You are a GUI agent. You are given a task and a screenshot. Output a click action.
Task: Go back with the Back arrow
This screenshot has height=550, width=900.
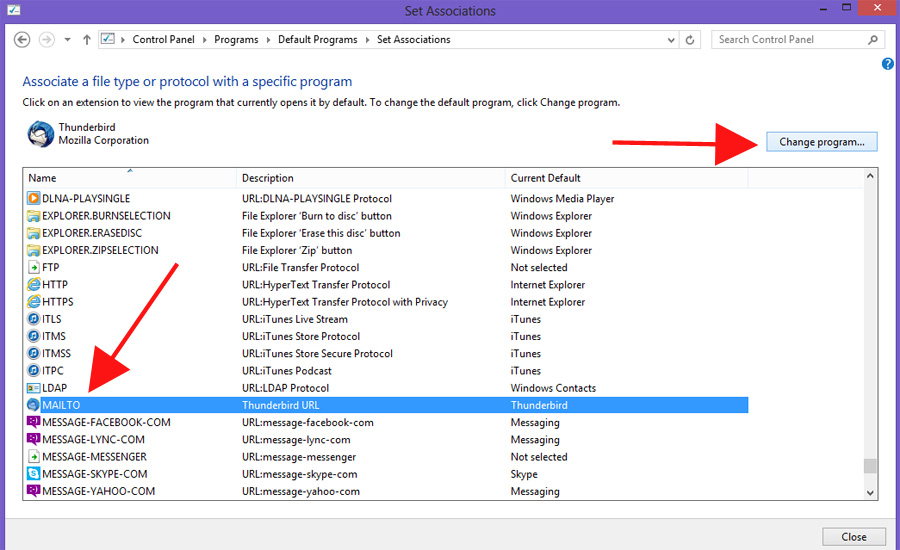[22, 40]
